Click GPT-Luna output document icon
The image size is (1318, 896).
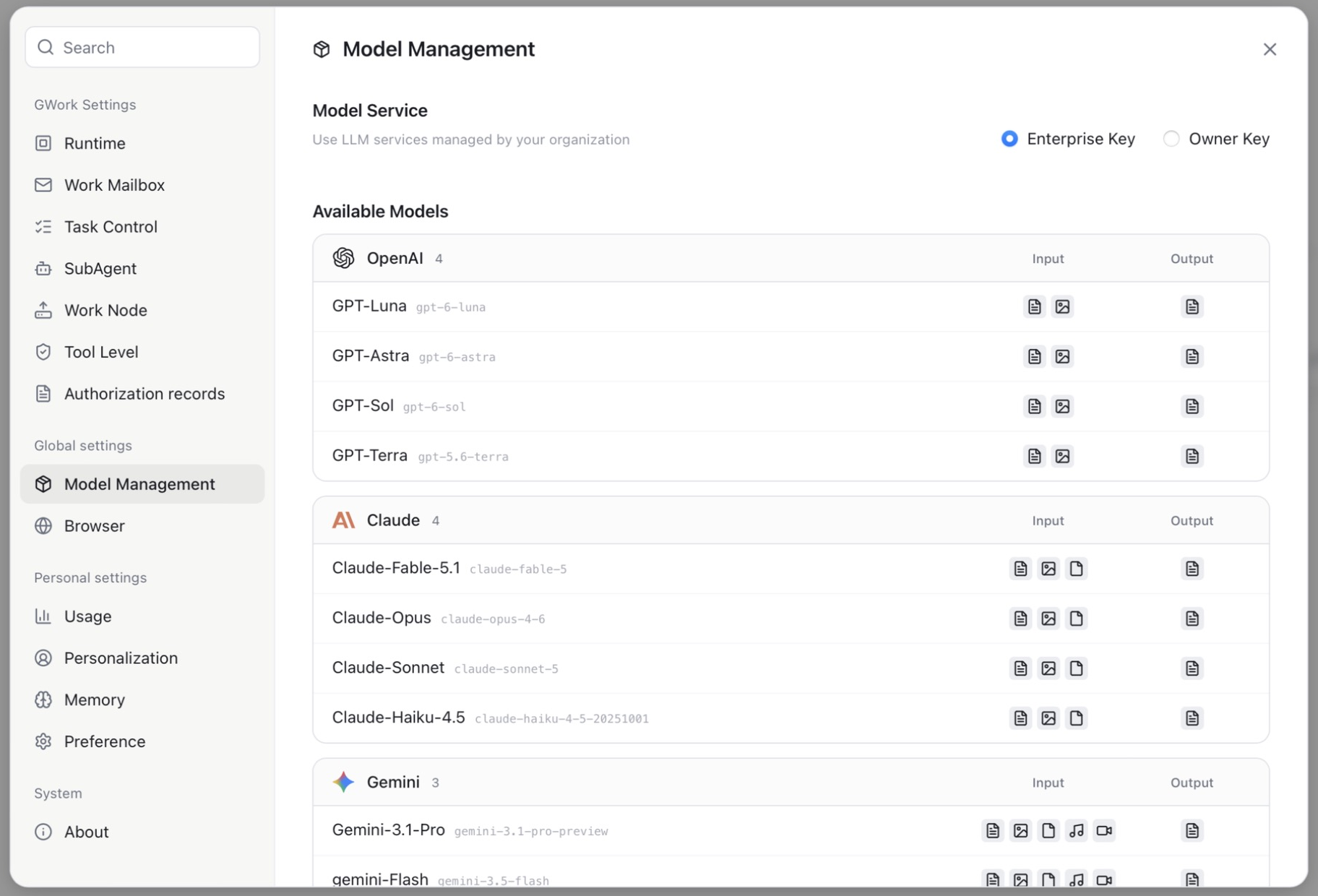(1192, 306)
